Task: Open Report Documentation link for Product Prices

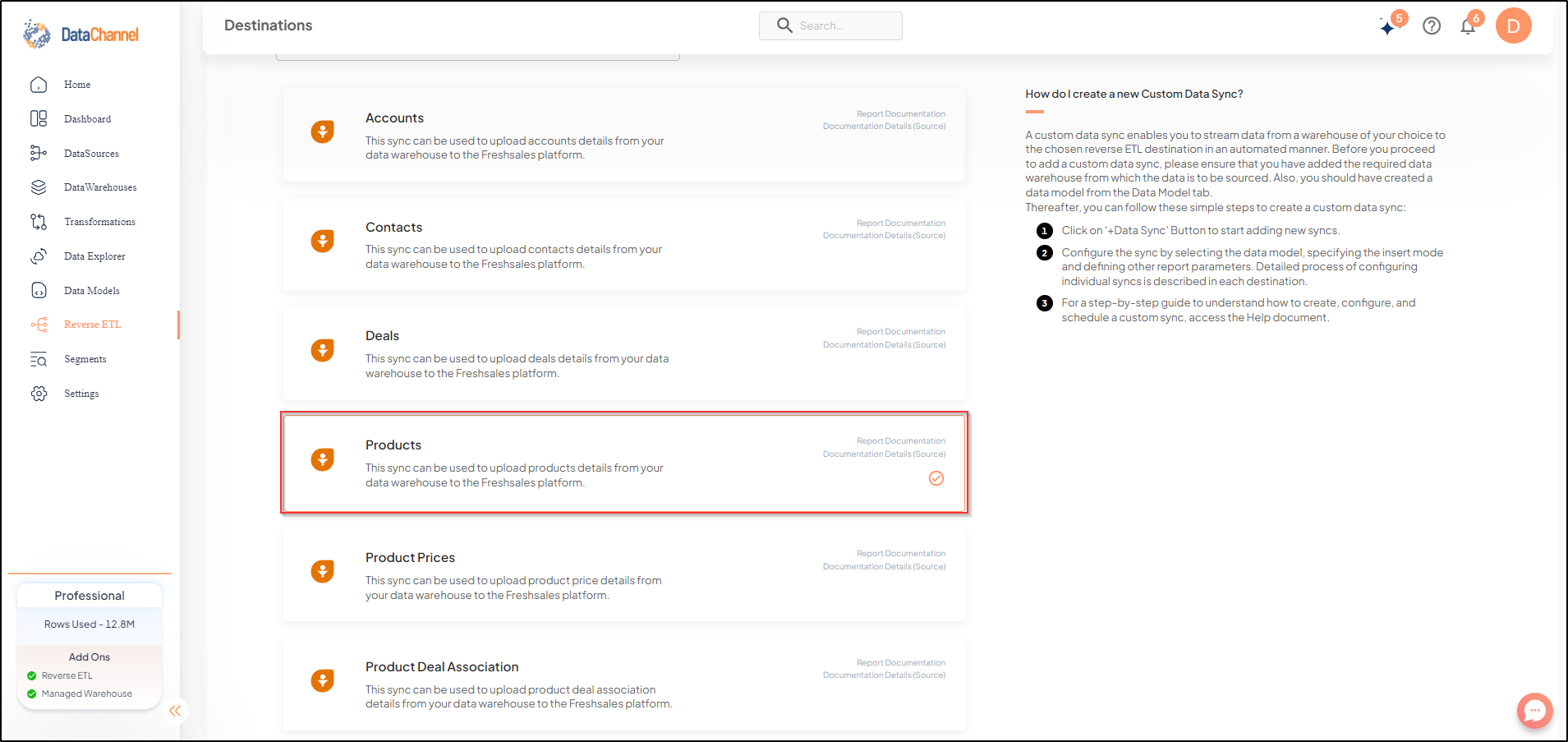Action: tap(901, 554)
